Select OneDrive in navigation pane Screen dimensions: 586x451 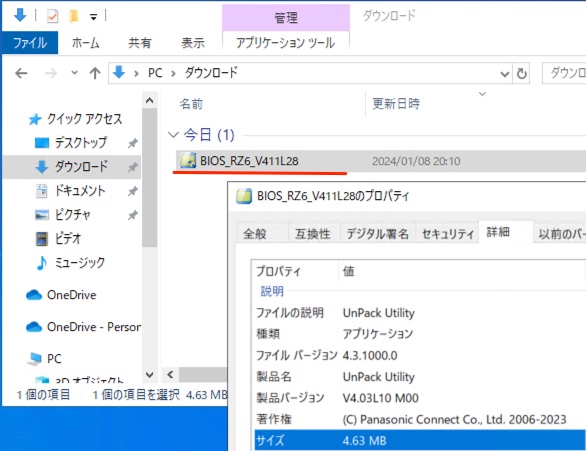(71, 295)
